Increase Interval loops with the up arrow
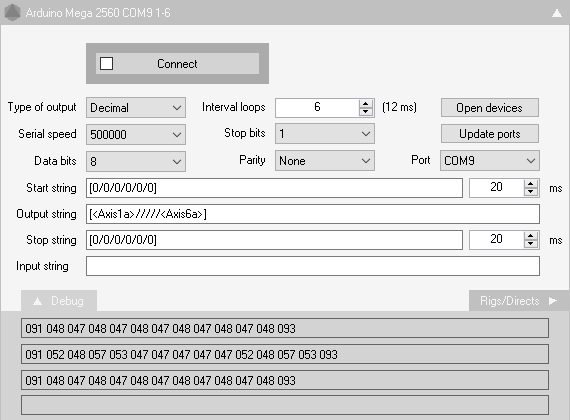The width and height of the screenshot is (570, 420). 366,103
